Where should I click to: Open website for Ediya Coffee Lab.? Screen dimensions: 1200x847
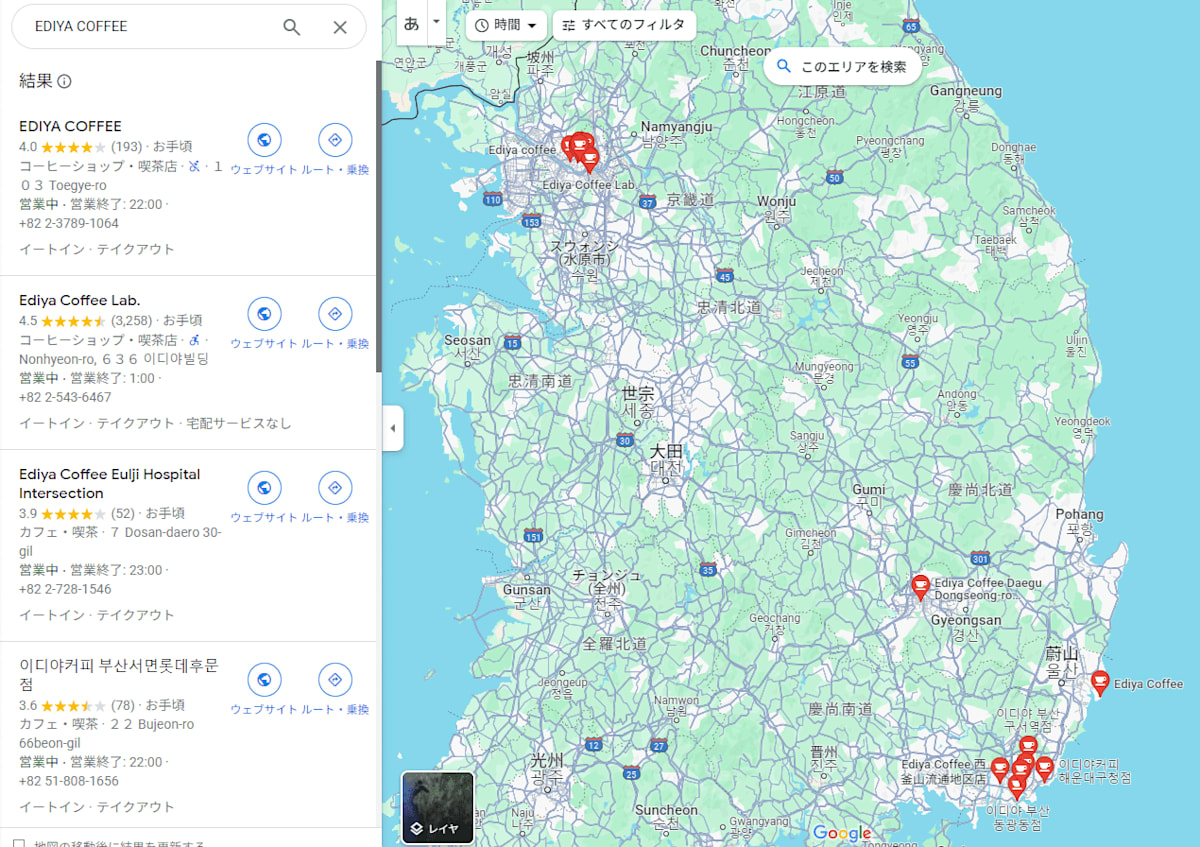tap(264, 314)
